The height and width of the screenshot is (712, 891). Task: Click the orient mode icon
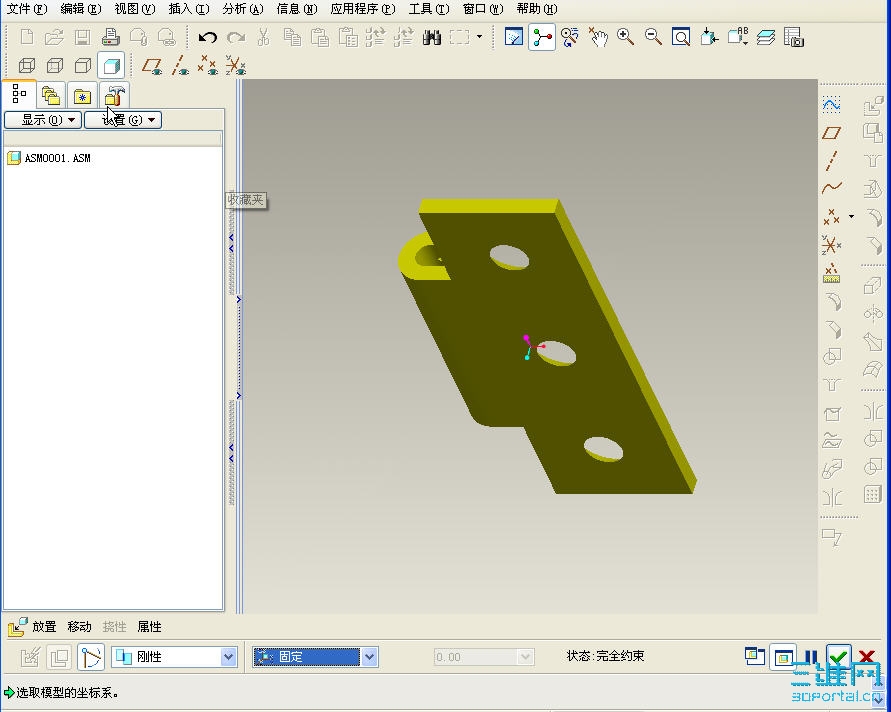(x=569, y=38)
